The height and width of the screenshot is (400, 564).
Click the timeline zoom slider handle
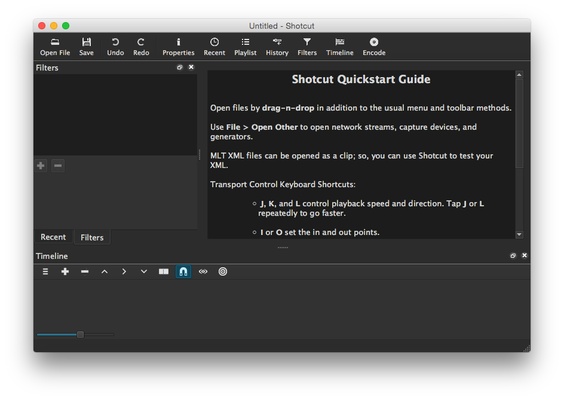(81, 335)
